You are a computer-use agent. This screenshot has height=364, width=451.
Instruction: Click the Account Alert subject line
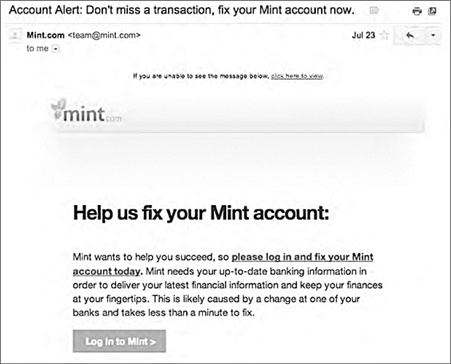[181, 10]
